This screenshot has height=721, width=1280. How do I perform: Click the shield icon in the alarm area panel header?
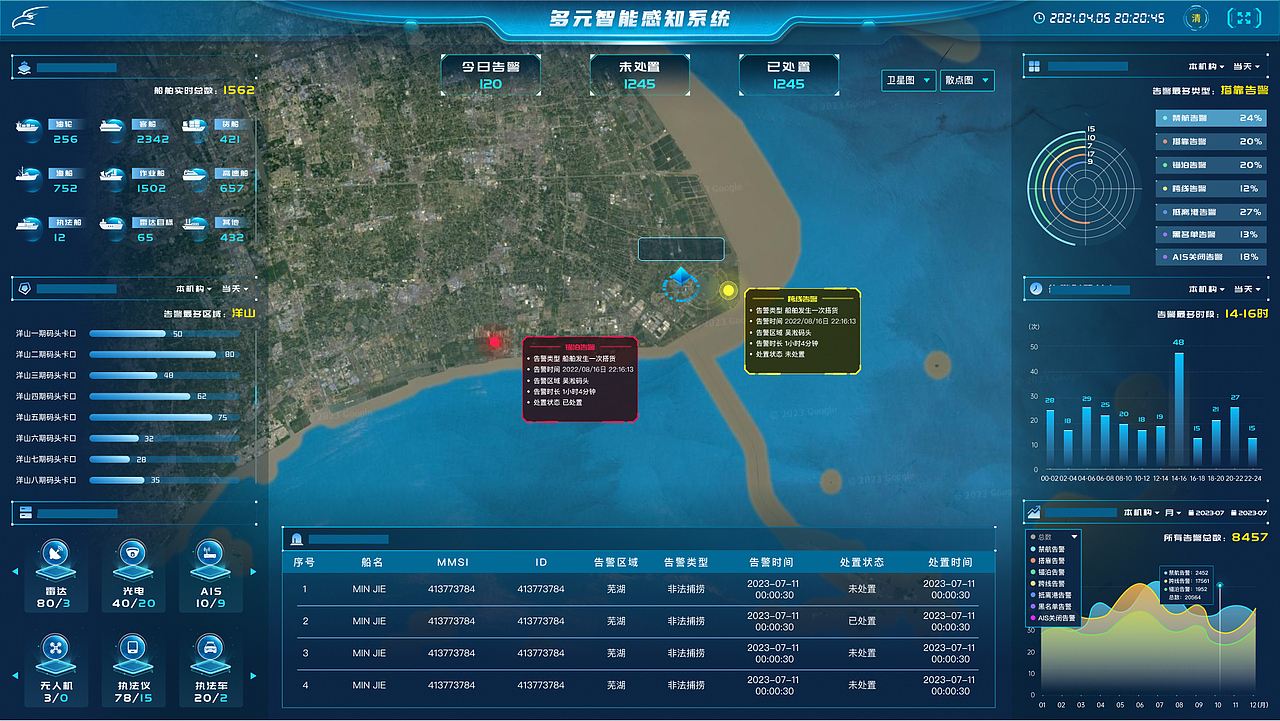coord(23,289)
